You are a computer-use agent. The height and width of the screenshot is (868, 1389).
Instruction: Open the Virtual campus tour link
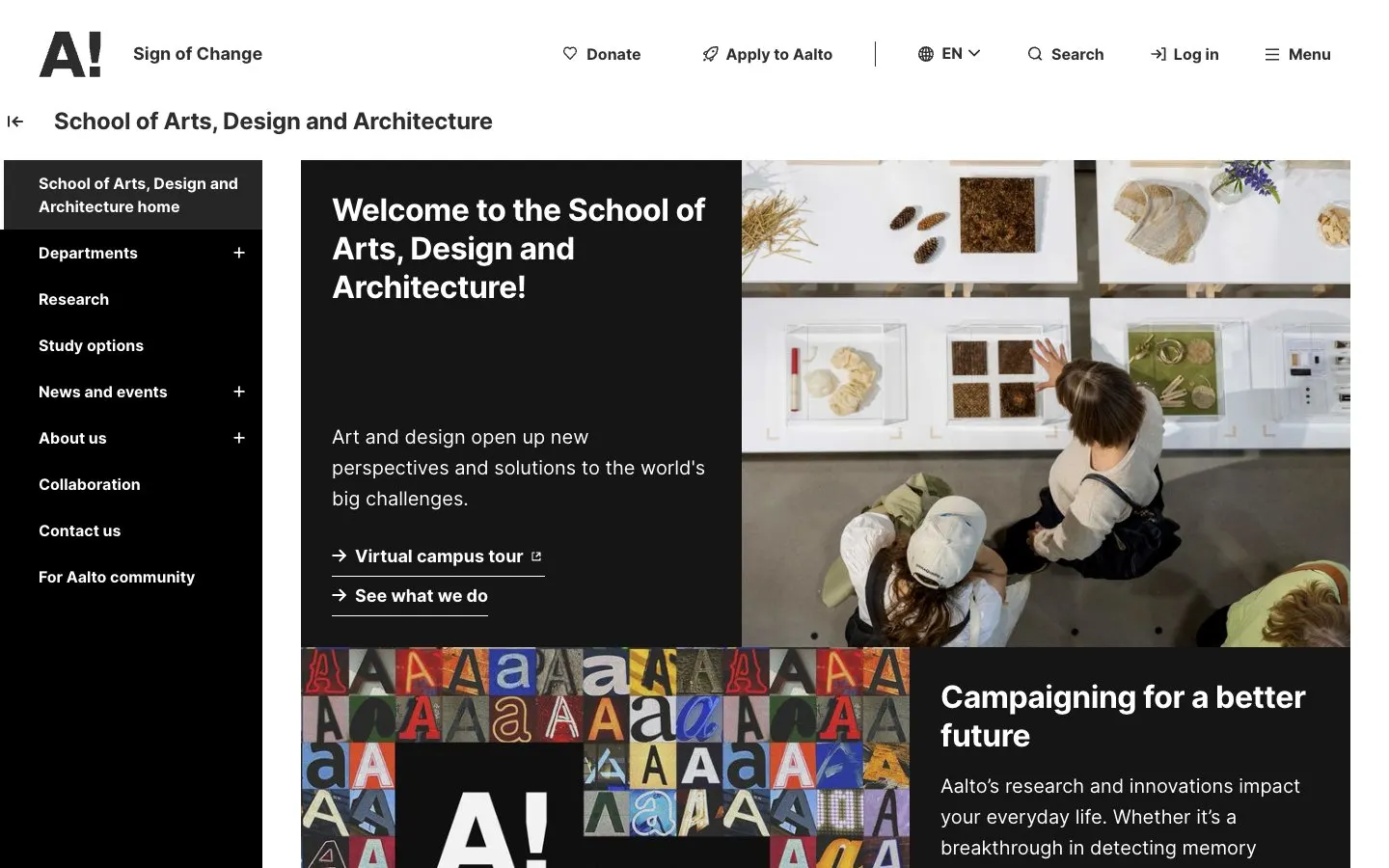tap(439, 556)
